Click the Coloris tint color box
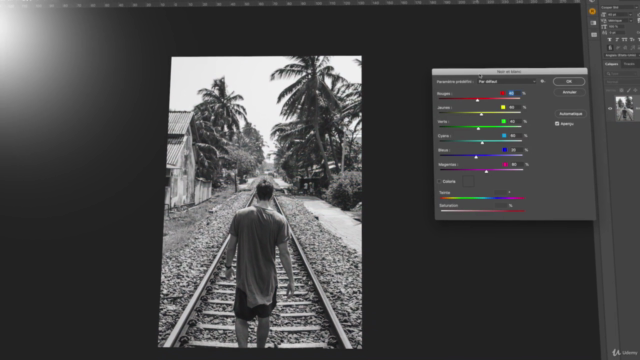 468,181
